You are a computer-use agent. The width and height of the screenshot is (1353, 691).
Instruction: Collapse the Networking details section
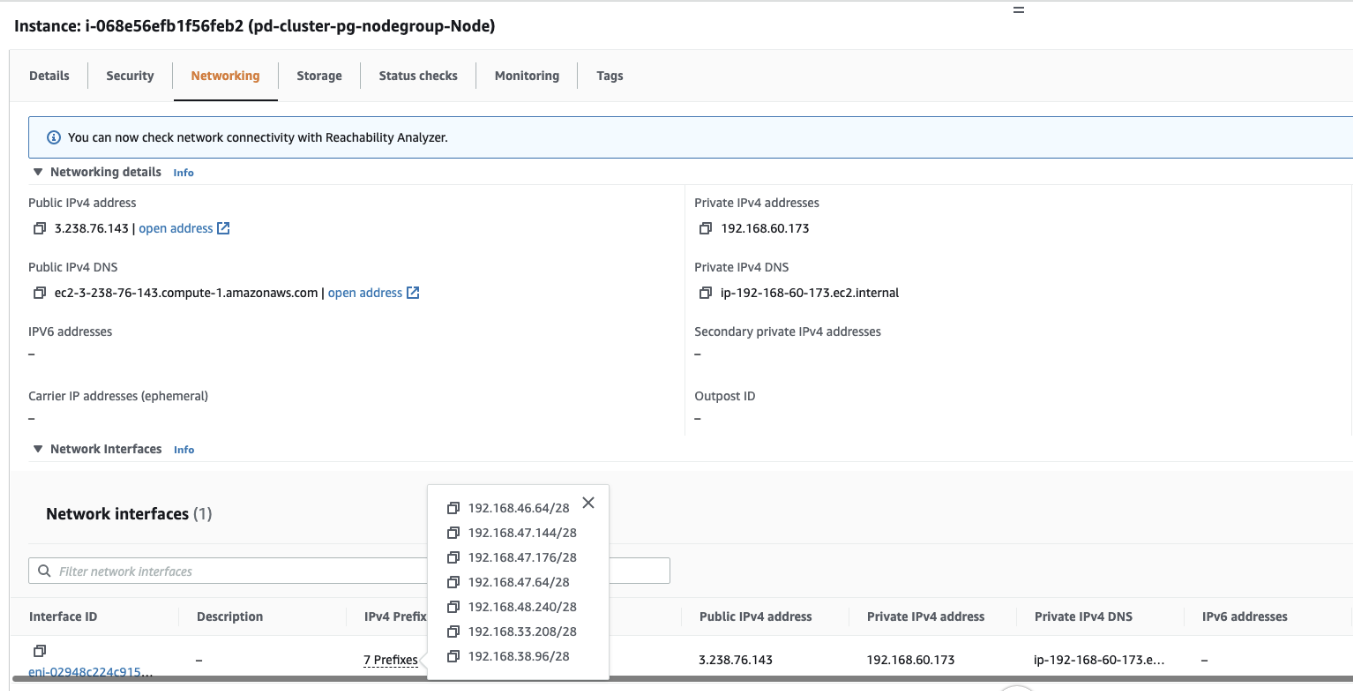click(38, 172)
